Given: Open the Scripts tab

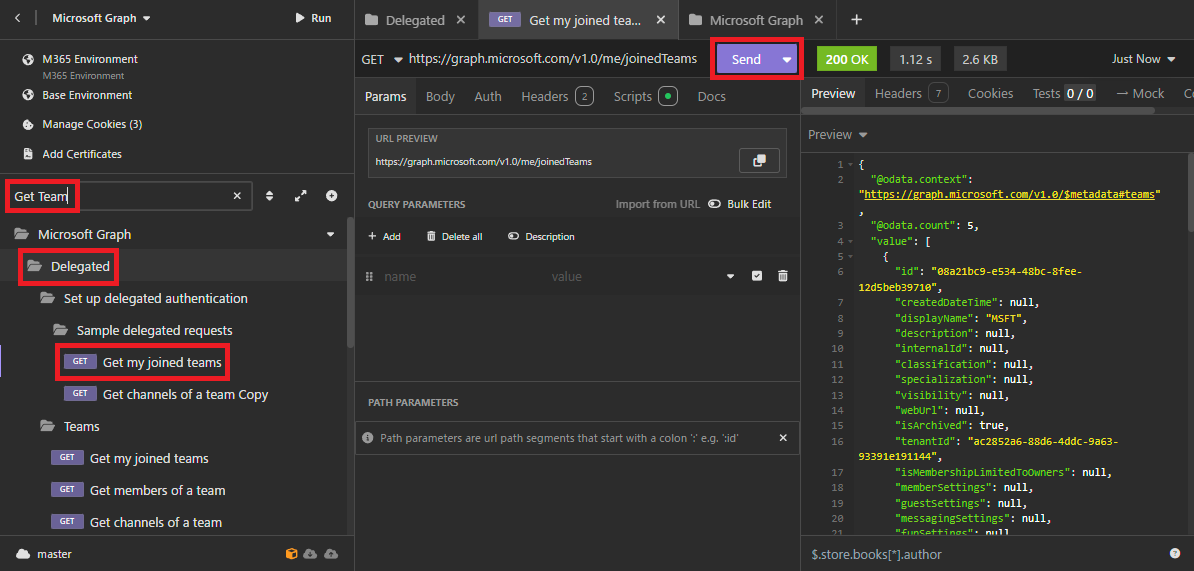Looking at the screenshot, I should (x=646, y=97).
